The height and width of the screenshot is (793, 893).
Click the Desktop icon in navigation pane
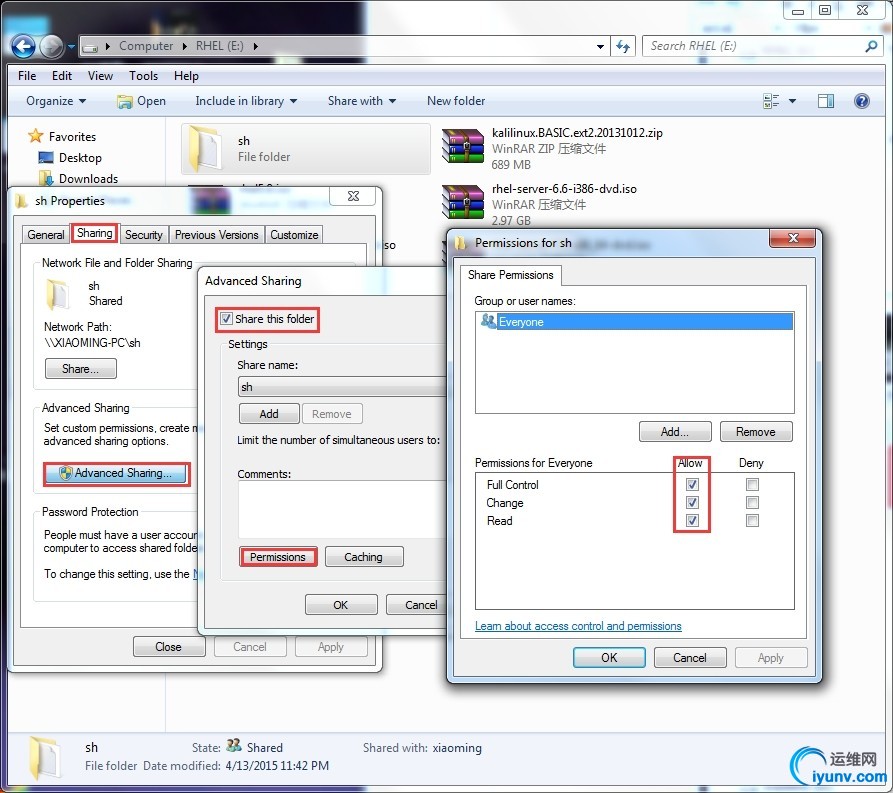click(x=46, y=157)
